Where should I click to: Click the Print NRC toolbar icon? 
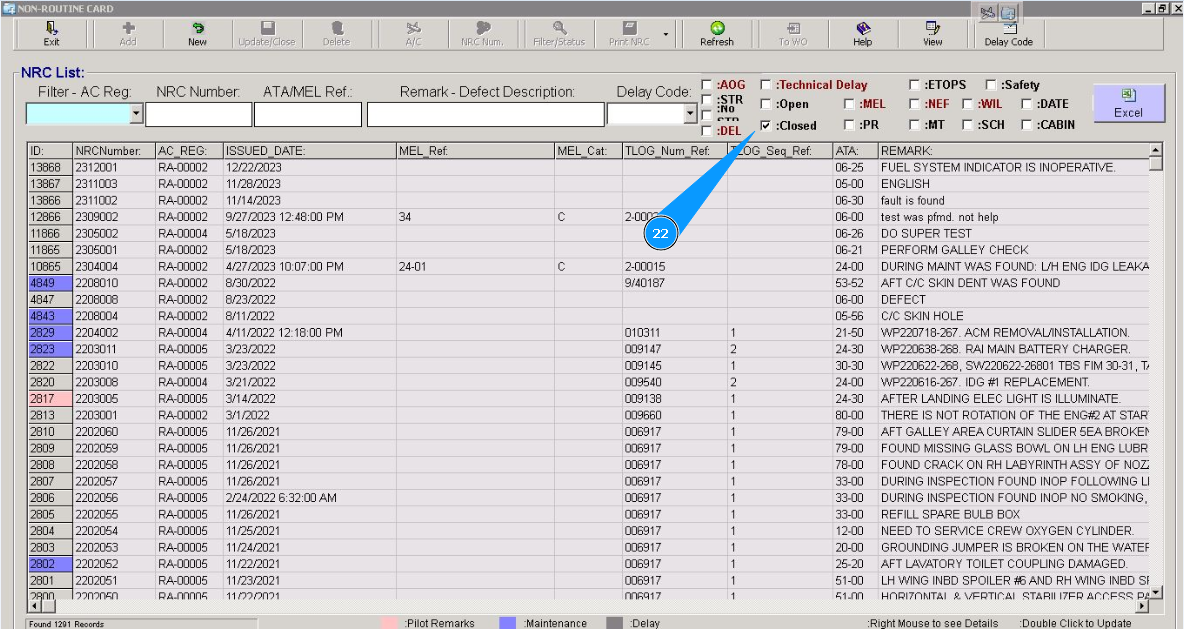point(628,34)
